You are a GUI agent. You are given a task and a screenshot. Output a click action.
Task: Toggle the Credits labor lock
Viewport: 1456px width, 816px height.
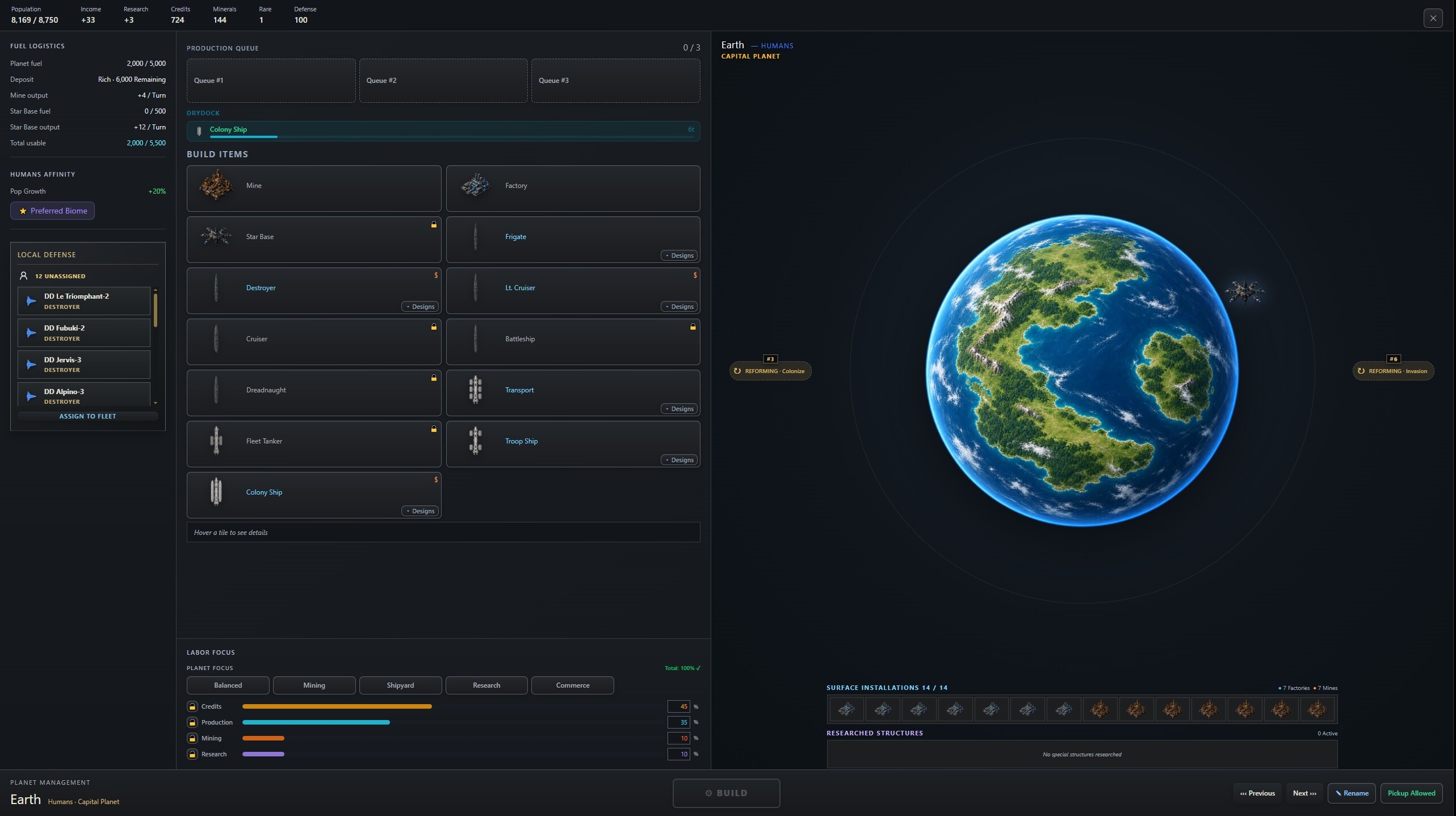(x=192, y=706)
